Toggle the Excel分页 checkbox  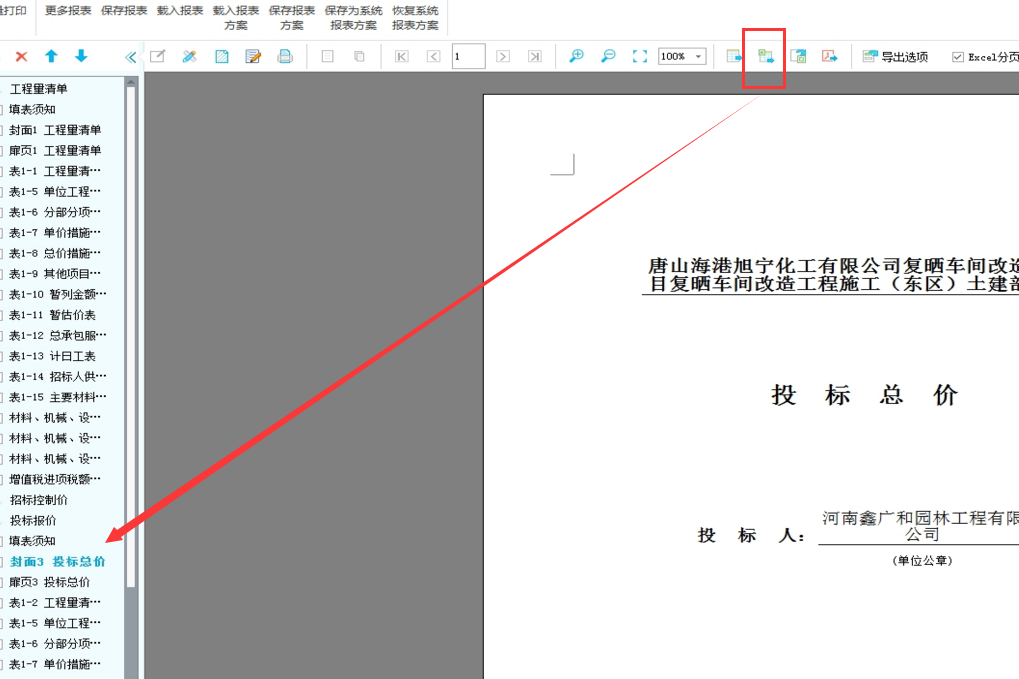point(957,57)
